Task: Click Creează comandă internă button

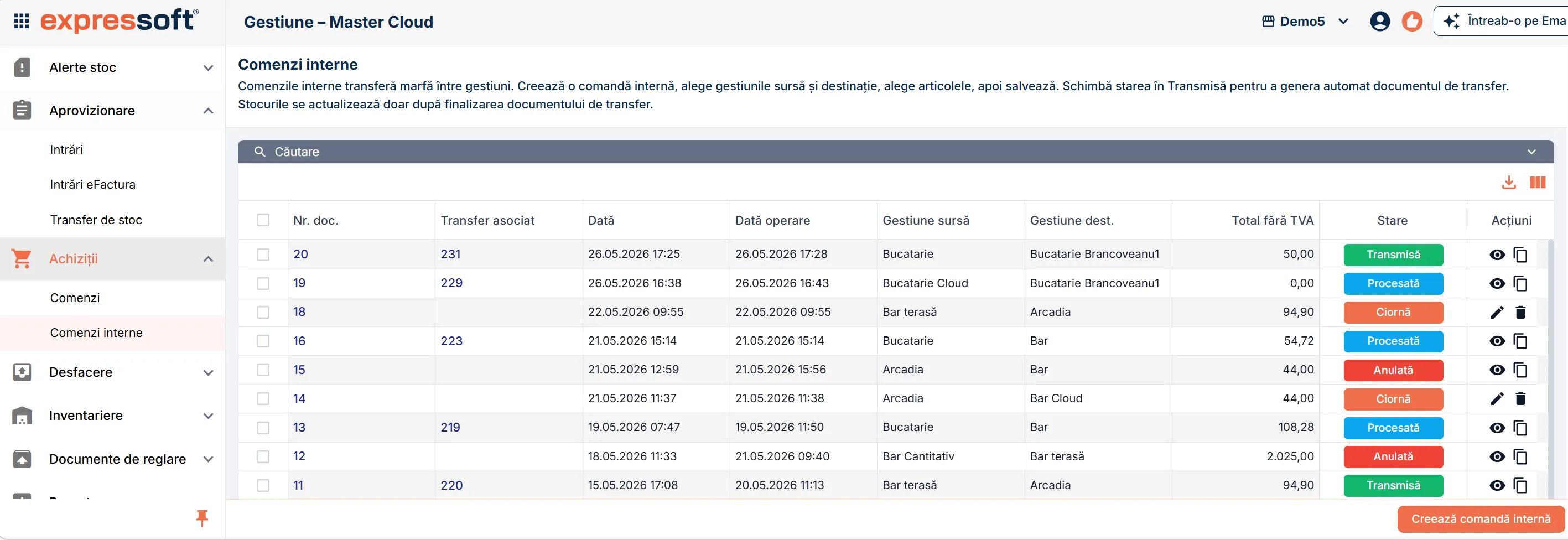Action: tap(1481, 518)
